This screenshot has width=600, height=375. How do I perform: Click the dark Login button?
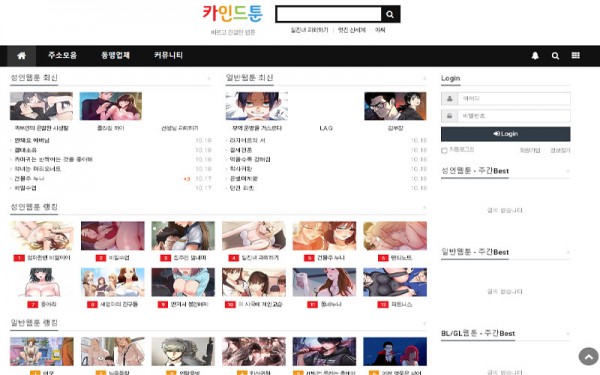505,134
